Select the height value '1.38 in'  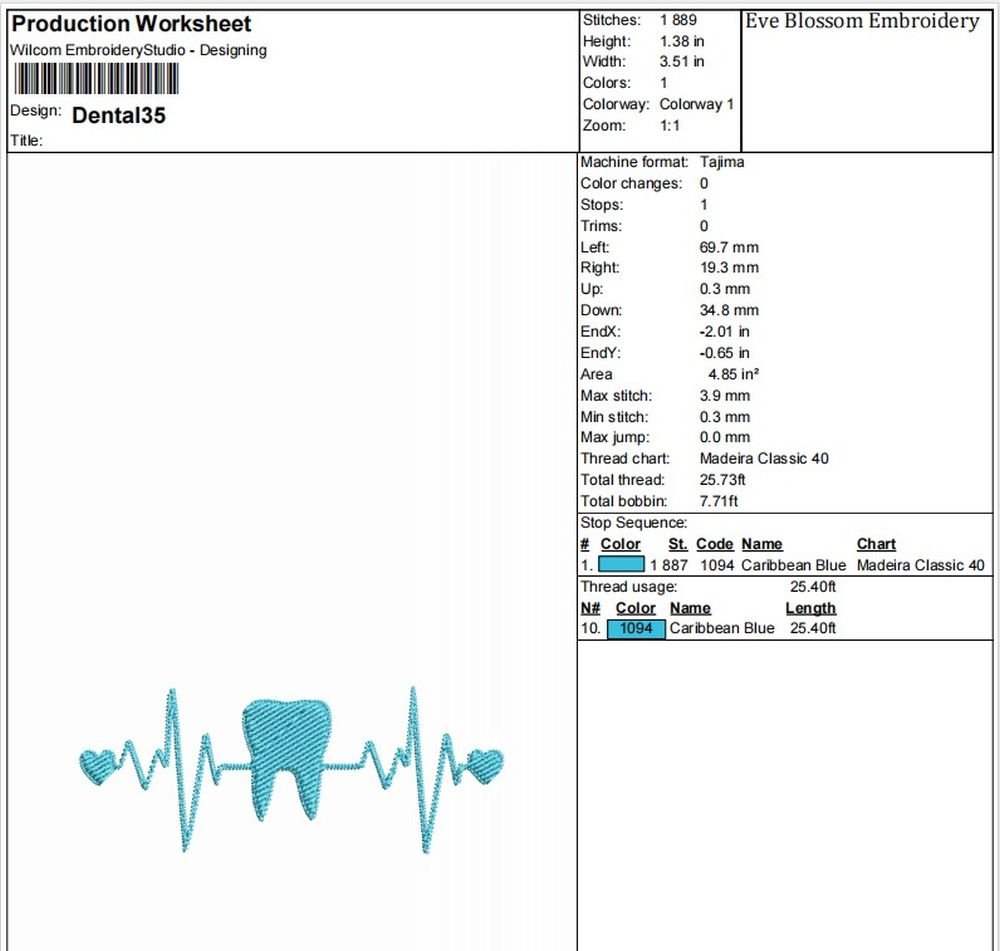(682, 41)
